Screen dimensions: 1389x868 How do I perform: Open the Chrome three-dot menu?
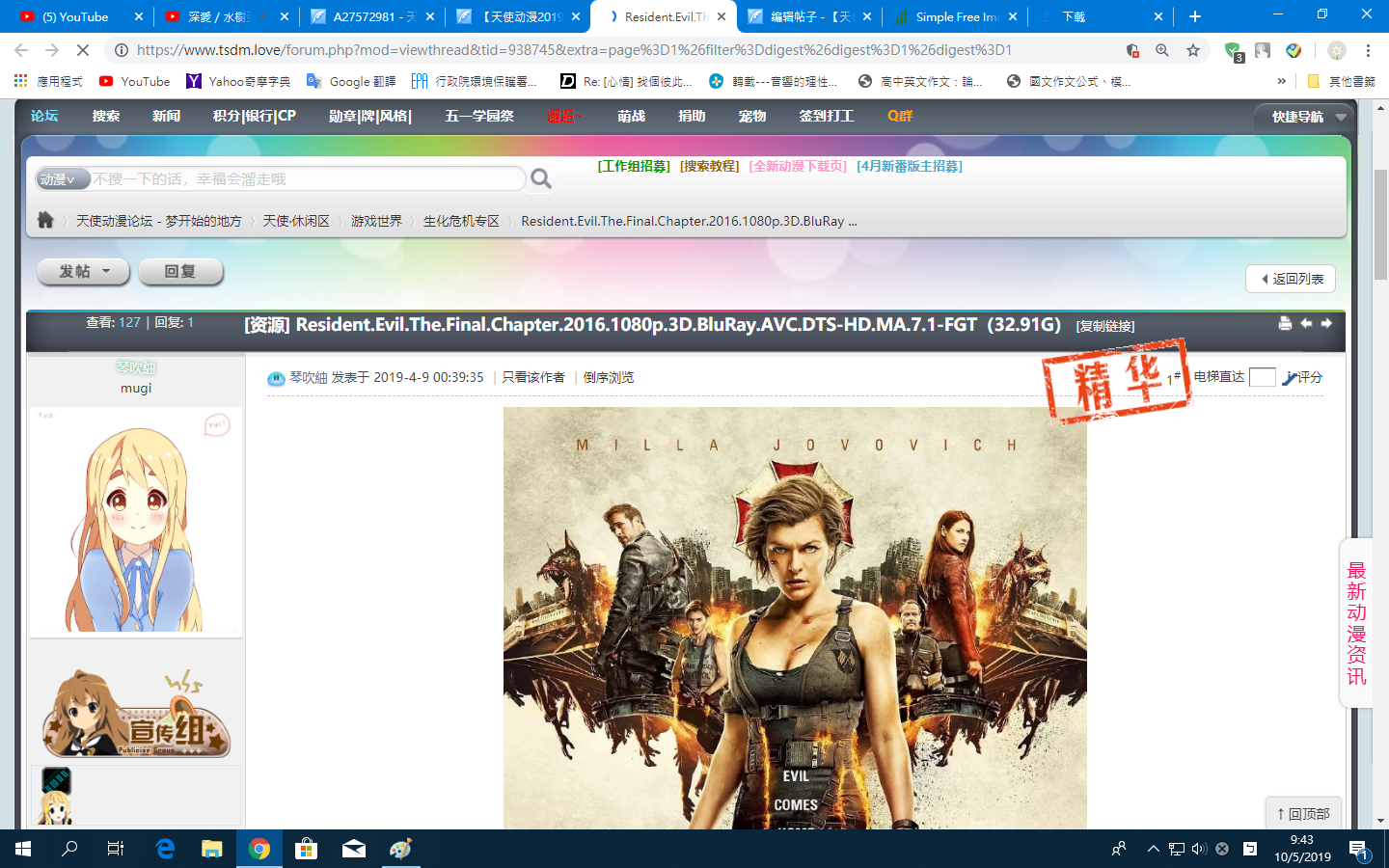click(x=1368, y=50)
